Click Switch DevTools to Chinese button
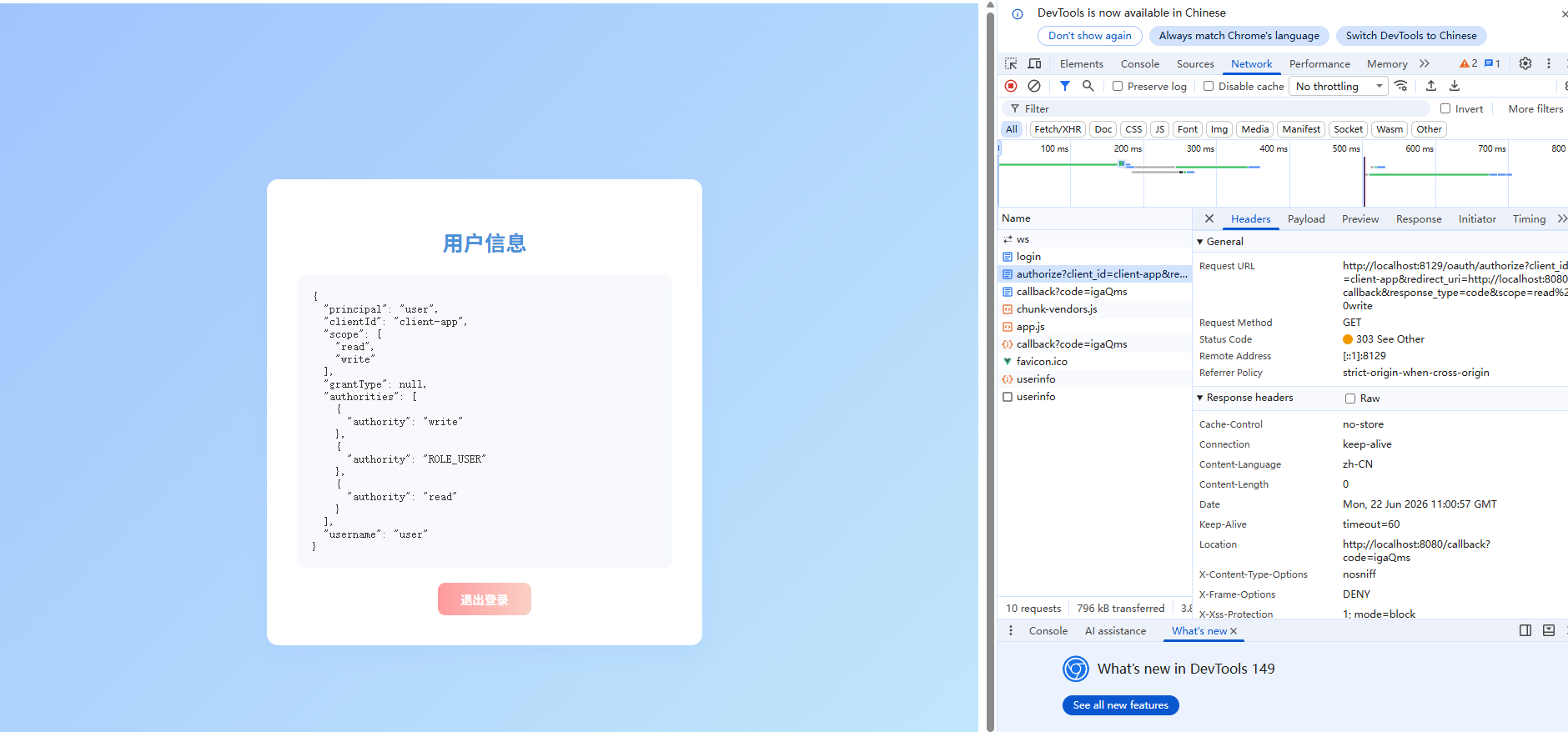Image resolution: width=1568 pixels, height=732 pixels. tap(1411, 36)
